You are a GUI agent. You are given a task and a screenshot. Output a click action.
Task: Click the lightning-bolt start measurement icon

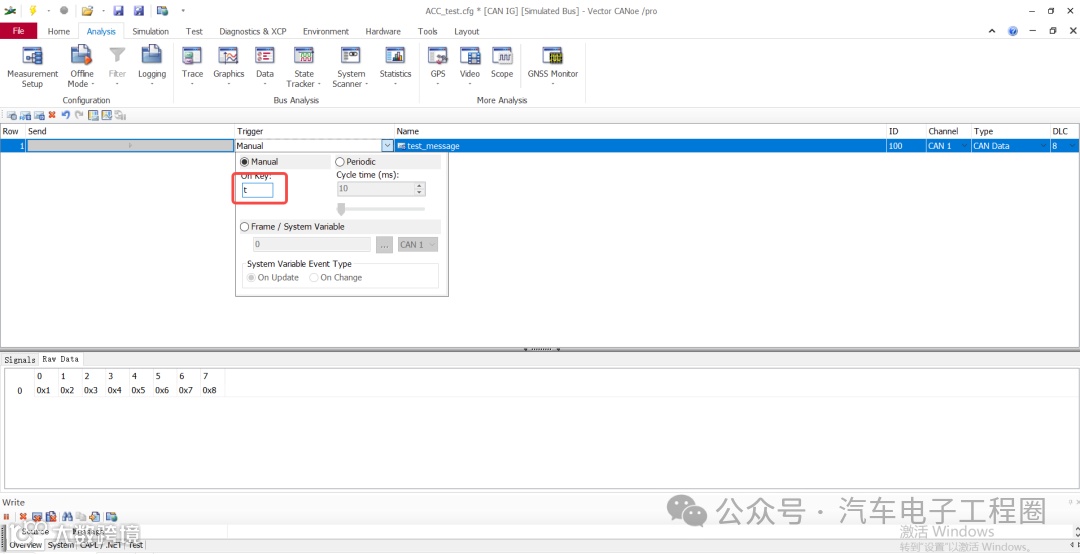(x=32, y=10)
